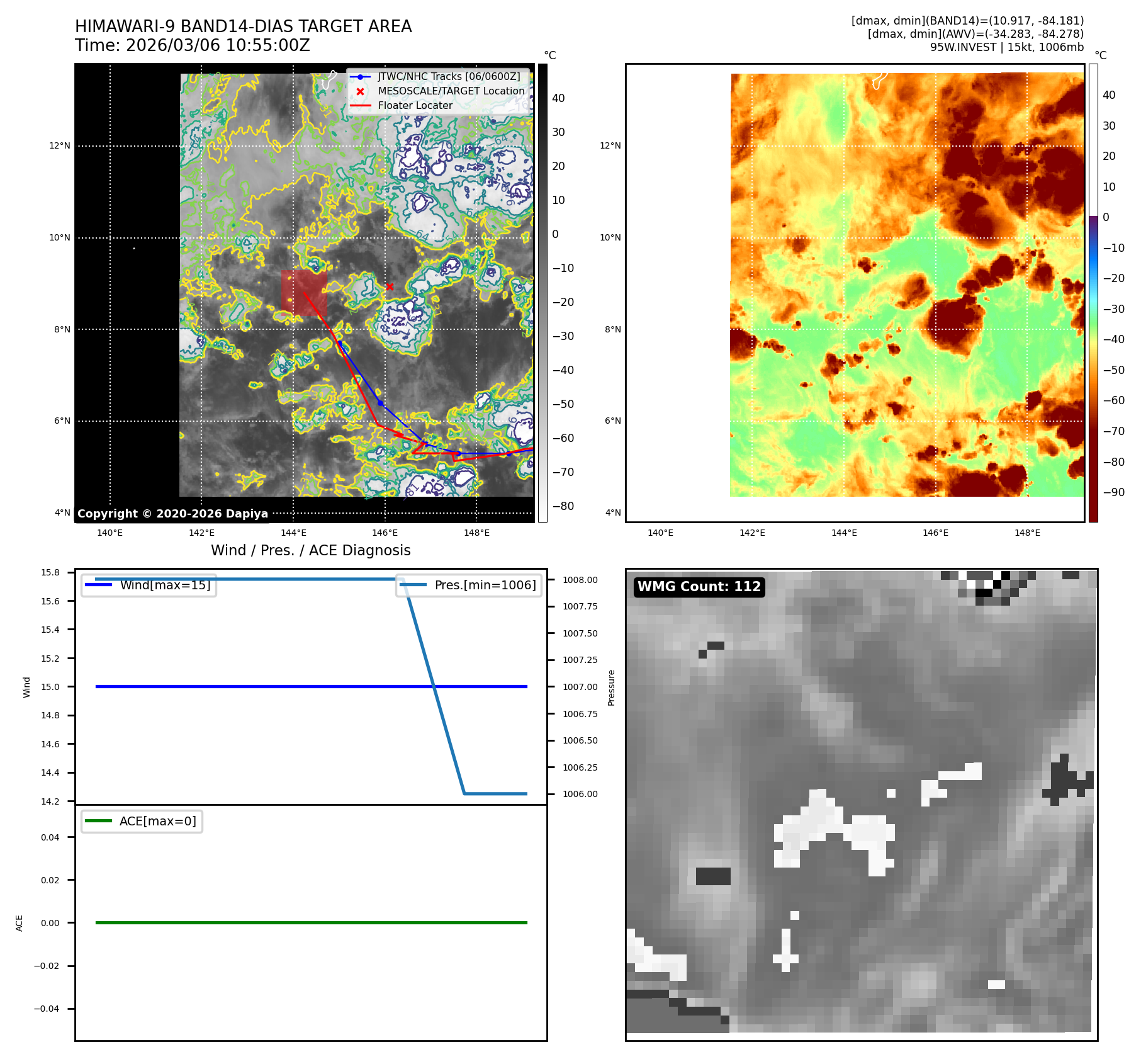Click the Copyright Dapiya watermark text

[172, 514]
